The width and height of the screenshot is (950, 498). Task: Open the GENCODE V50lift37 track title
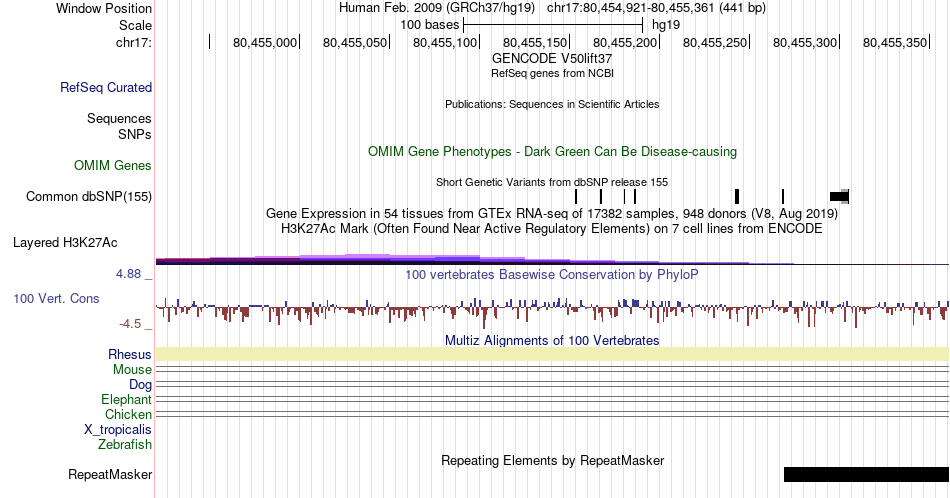(552, 59)
